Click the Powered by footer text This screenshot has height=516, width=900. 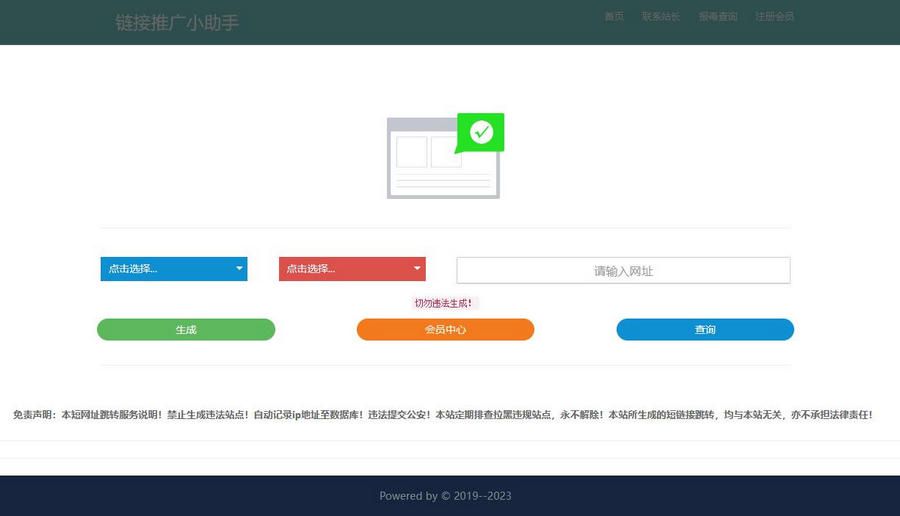(445, 496)
